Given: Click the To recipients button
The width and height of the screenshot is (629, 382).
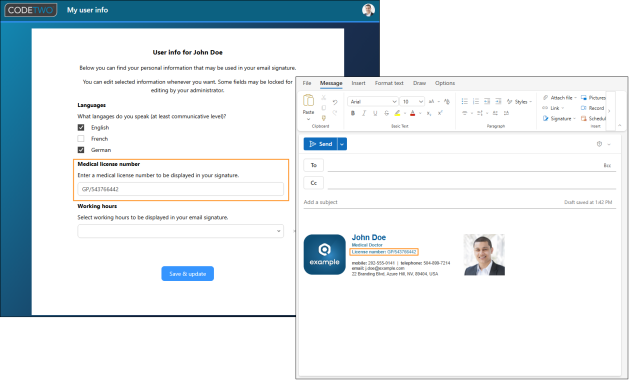Looking at the screenshot, I should [314, 165].
